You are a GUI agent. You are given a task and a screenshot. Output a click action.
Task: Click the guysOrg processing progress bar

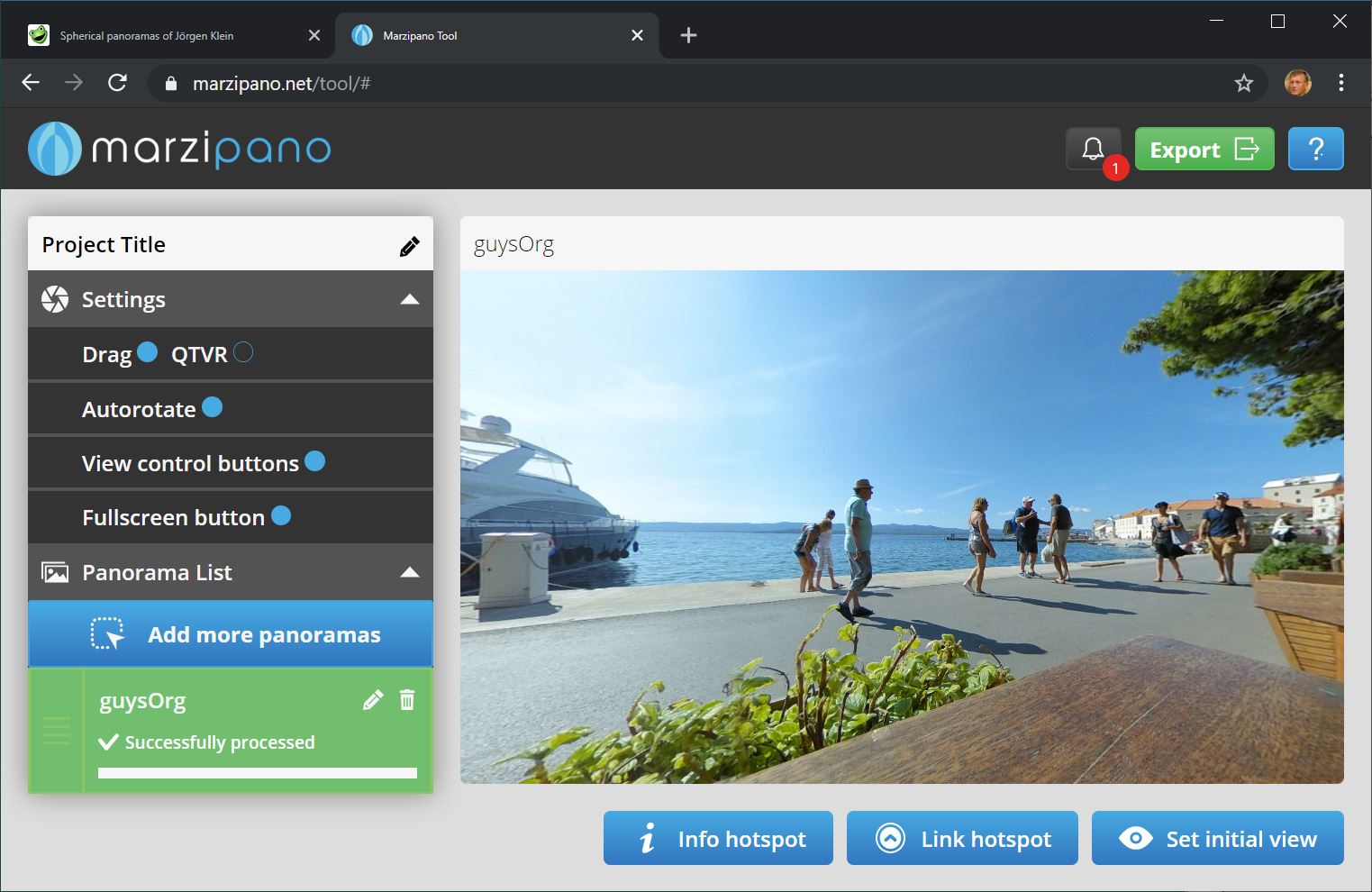click(x=258, y=772)
